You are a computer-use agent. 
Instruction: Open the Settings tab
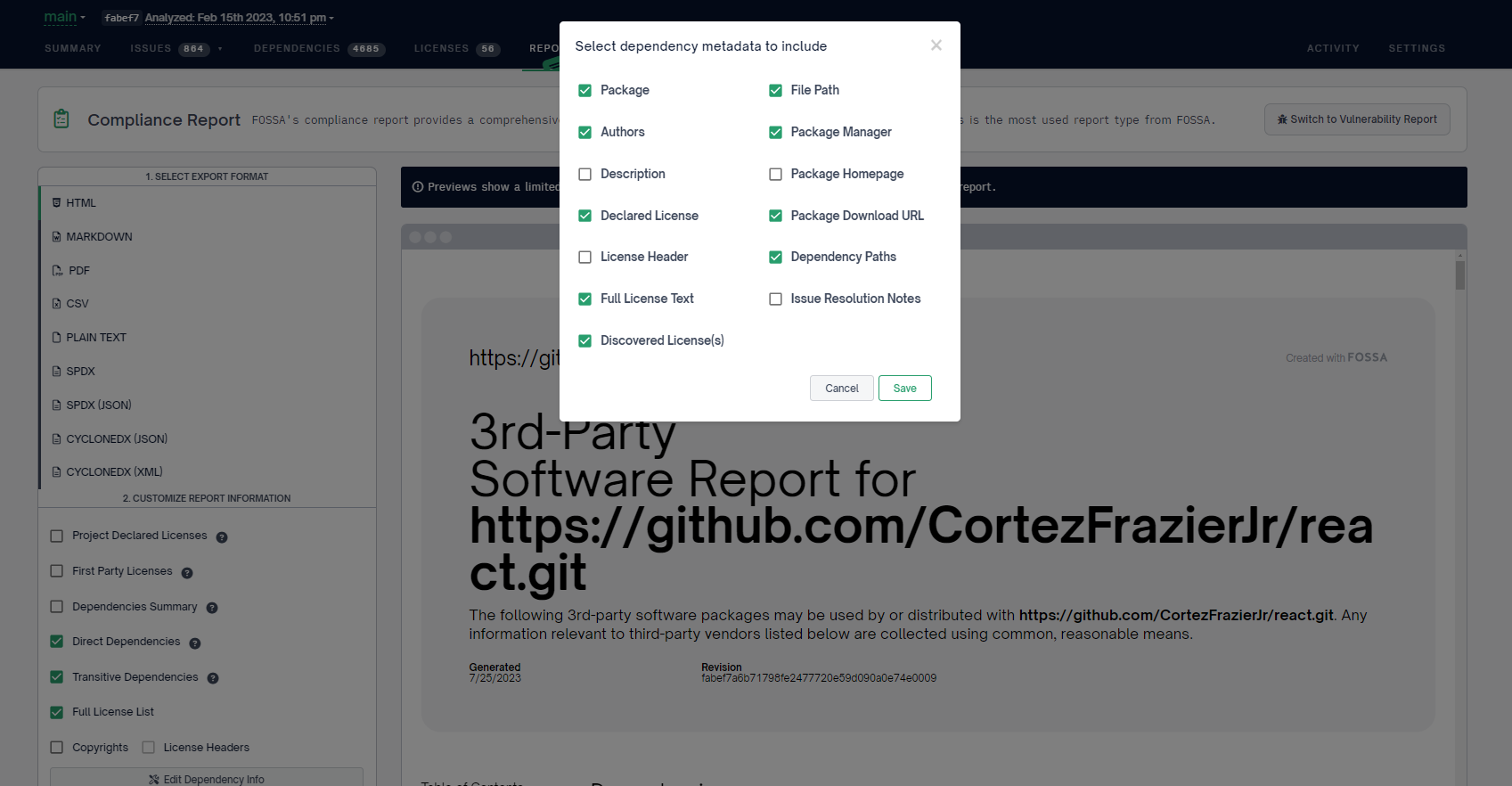click(x=1417, y=48)
